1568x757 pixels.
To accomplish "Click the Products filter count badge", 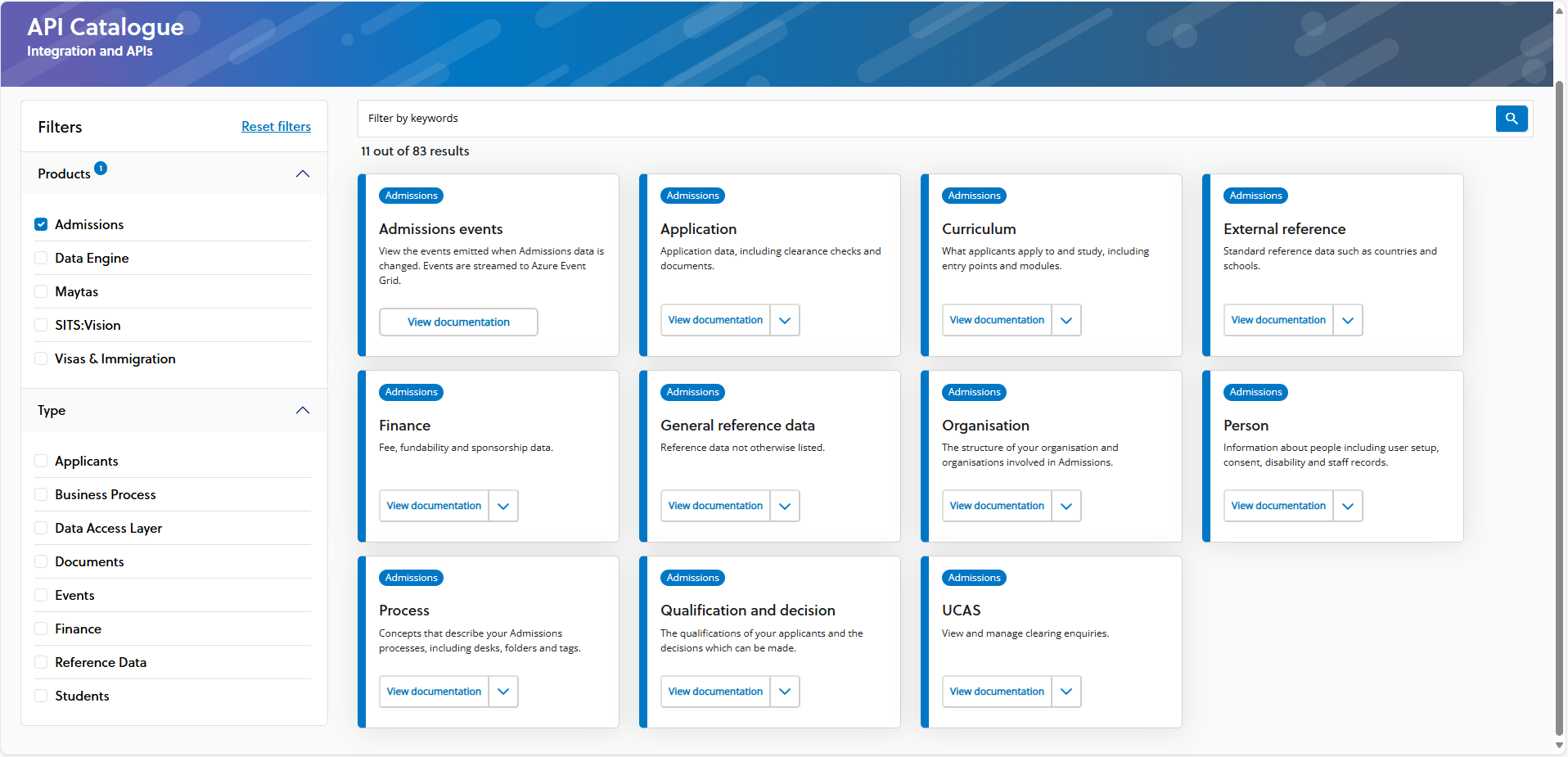I will pos(101,168).
